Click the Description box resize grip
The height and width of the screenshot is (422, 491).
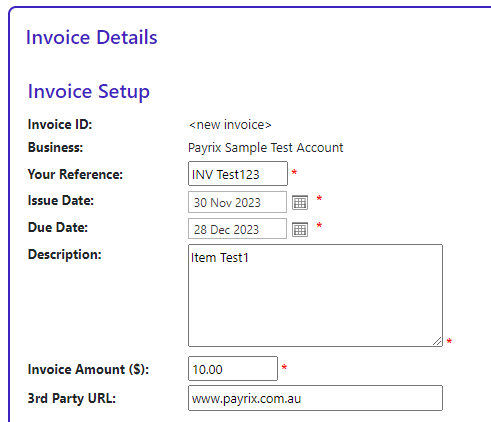[x=437, y=341]
